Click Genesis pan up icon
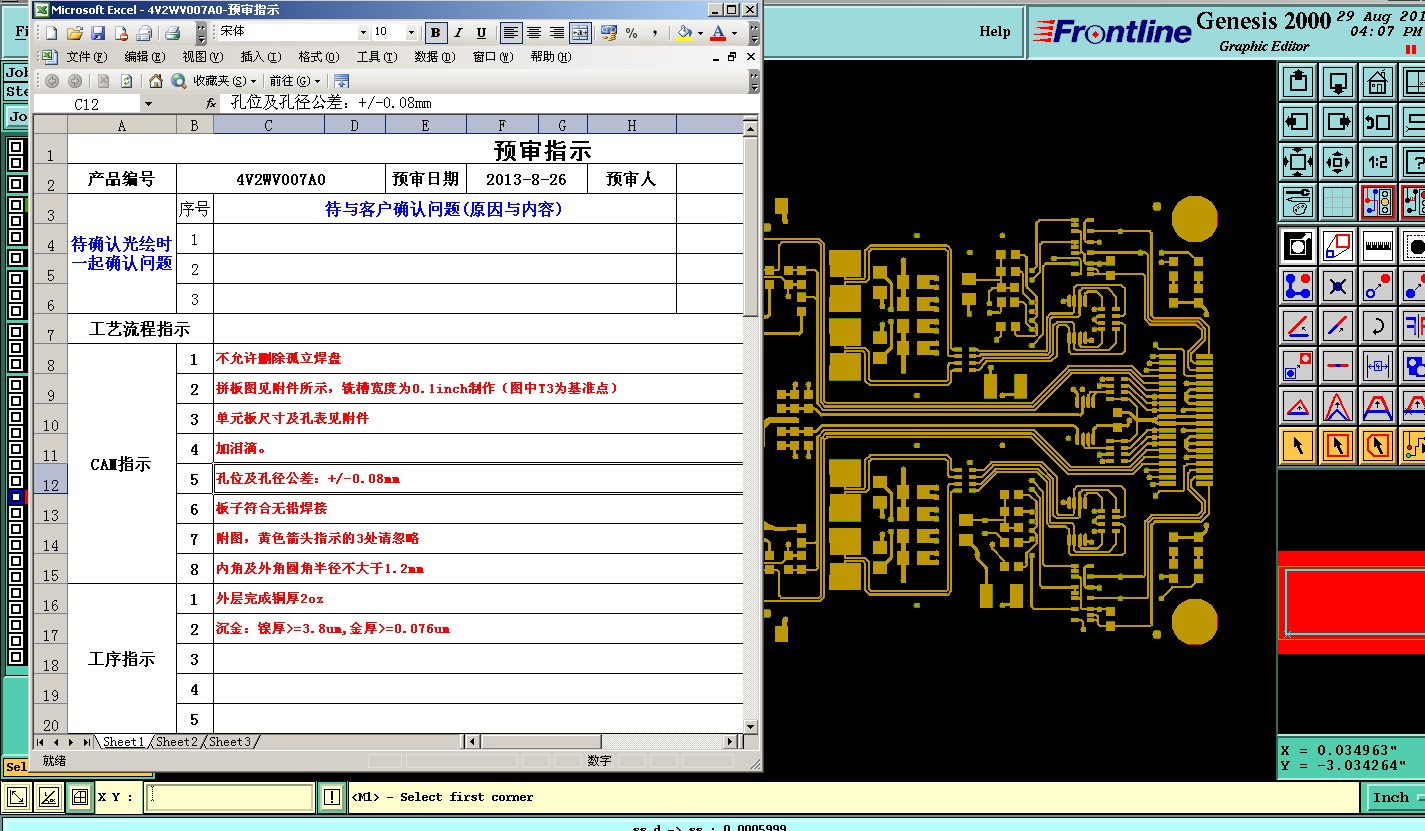Viewport: 1425px width, 831px height. 1298,81
